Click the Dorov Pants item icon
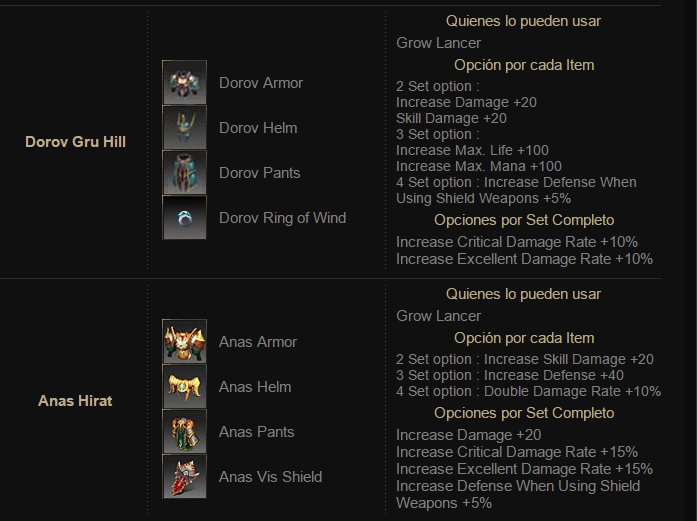The image size is (697, 521). pos(184,173)
